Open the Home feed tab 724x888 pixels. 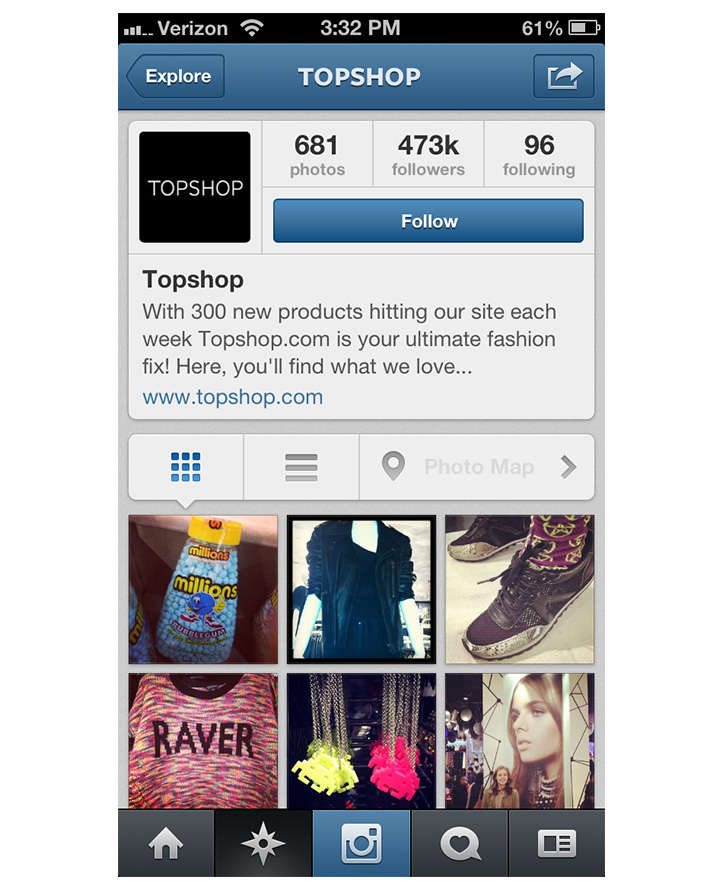point(166,843)
